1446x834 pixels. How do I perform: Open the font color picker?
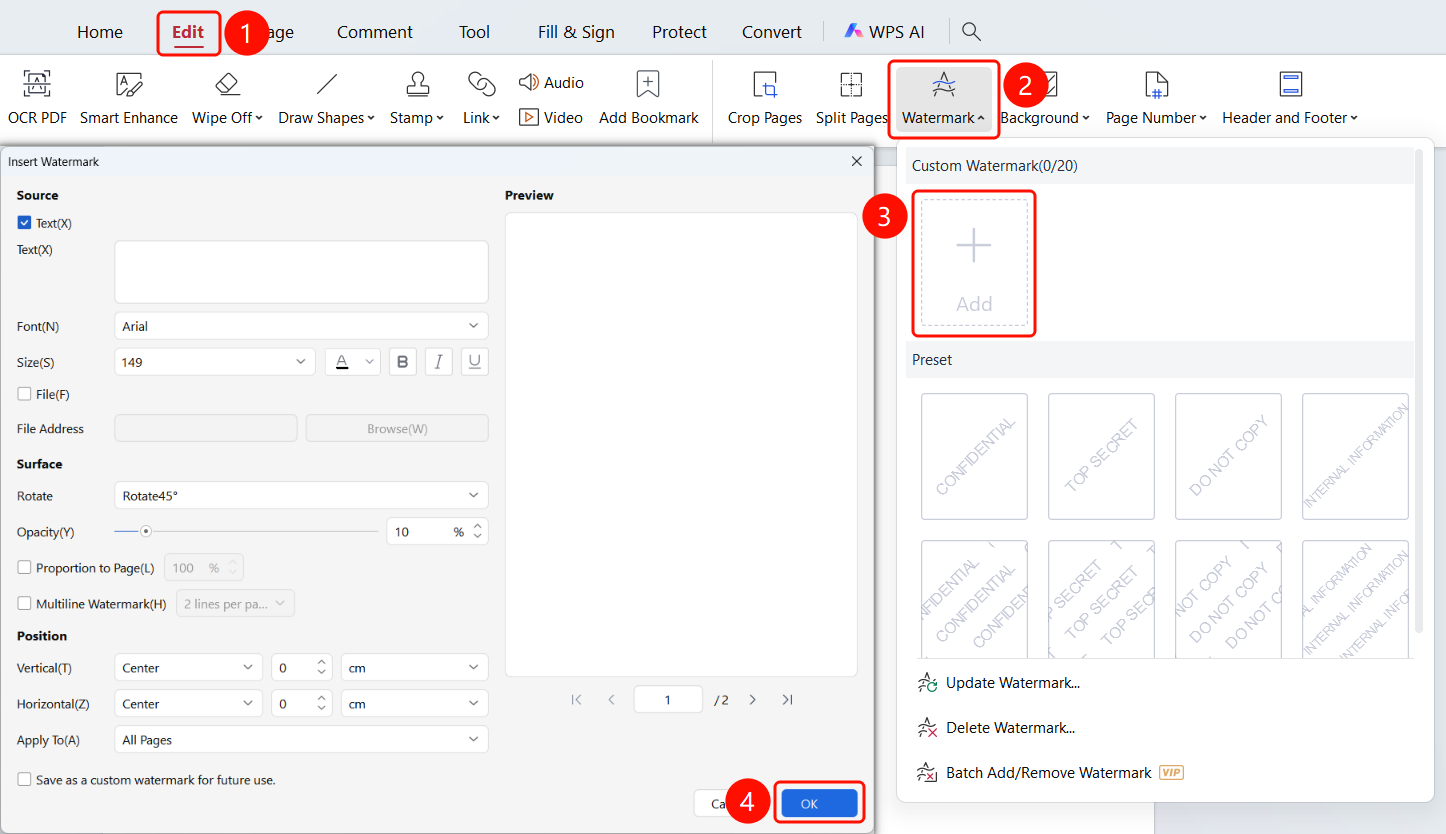[x=353, y=362]
